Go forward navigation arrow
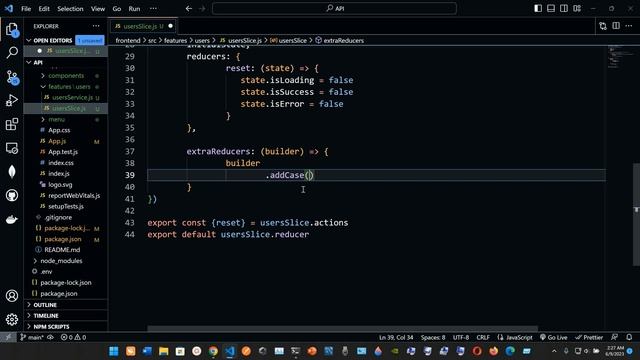Viewport: 640px width, 360px height. (202, 9)
